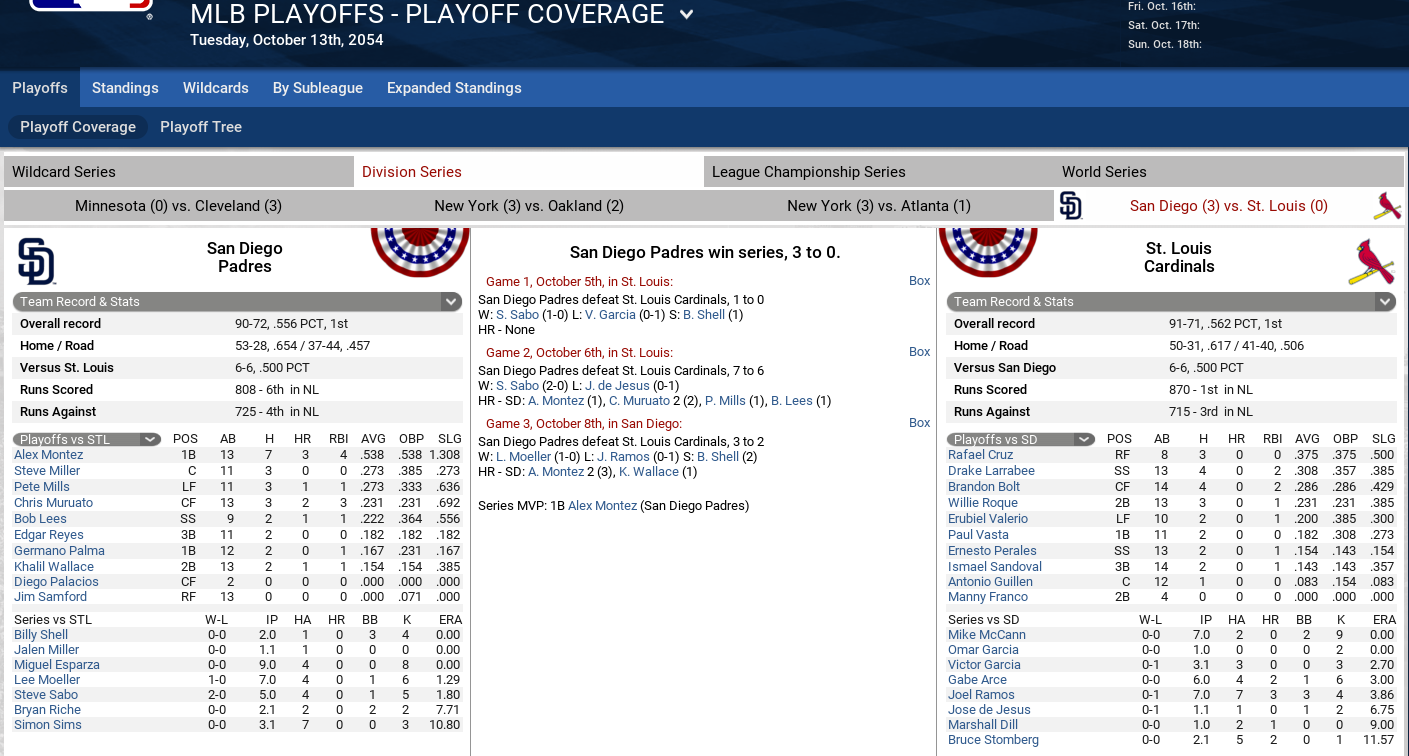Select New York vs. Oakland series
The width and height of the screenshot is (1409, 756).
[x=529, y=206]
